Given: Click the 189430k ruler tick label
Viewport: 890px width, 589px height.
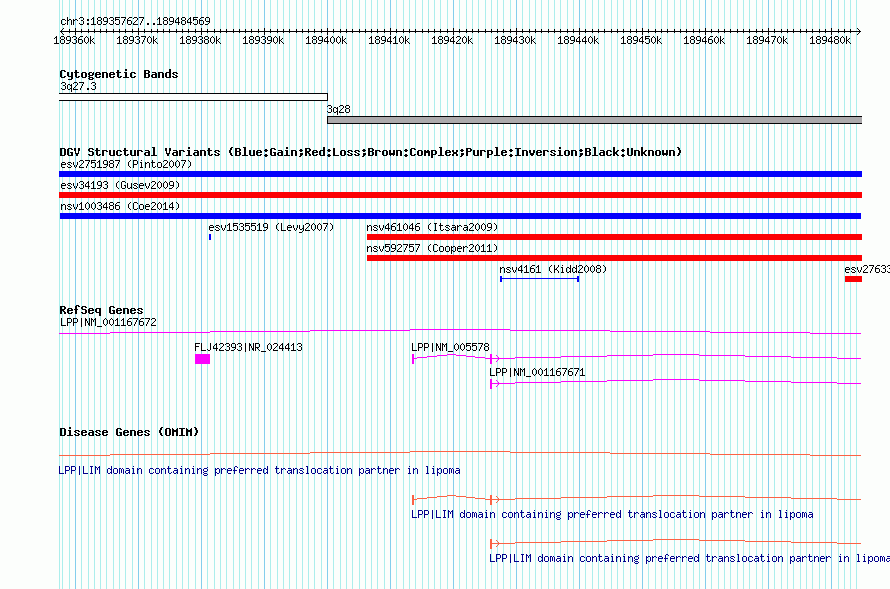Looking at the screenshot, I should tap(515, 40).
